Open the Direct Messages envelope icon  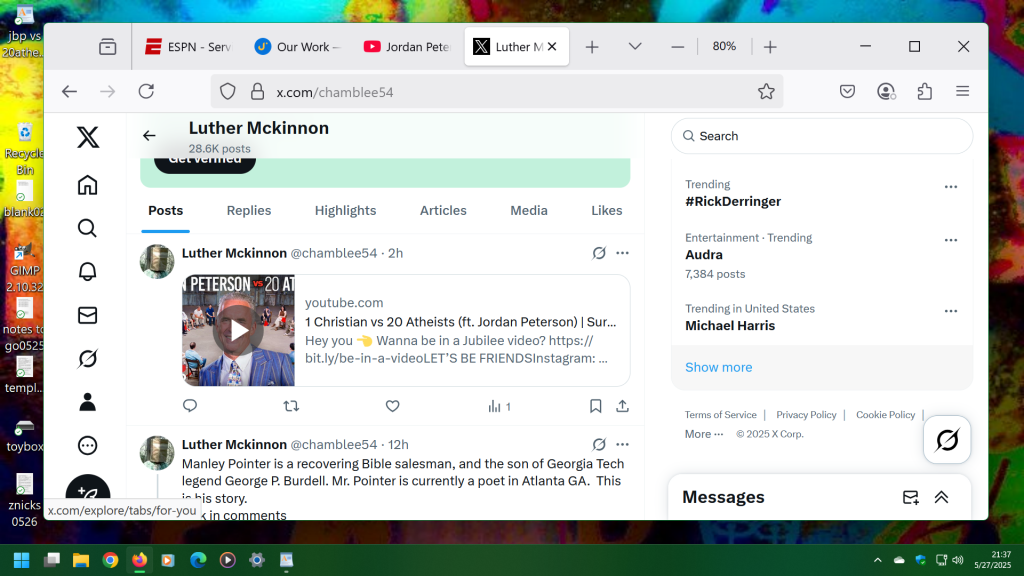(x=88, y=315)
